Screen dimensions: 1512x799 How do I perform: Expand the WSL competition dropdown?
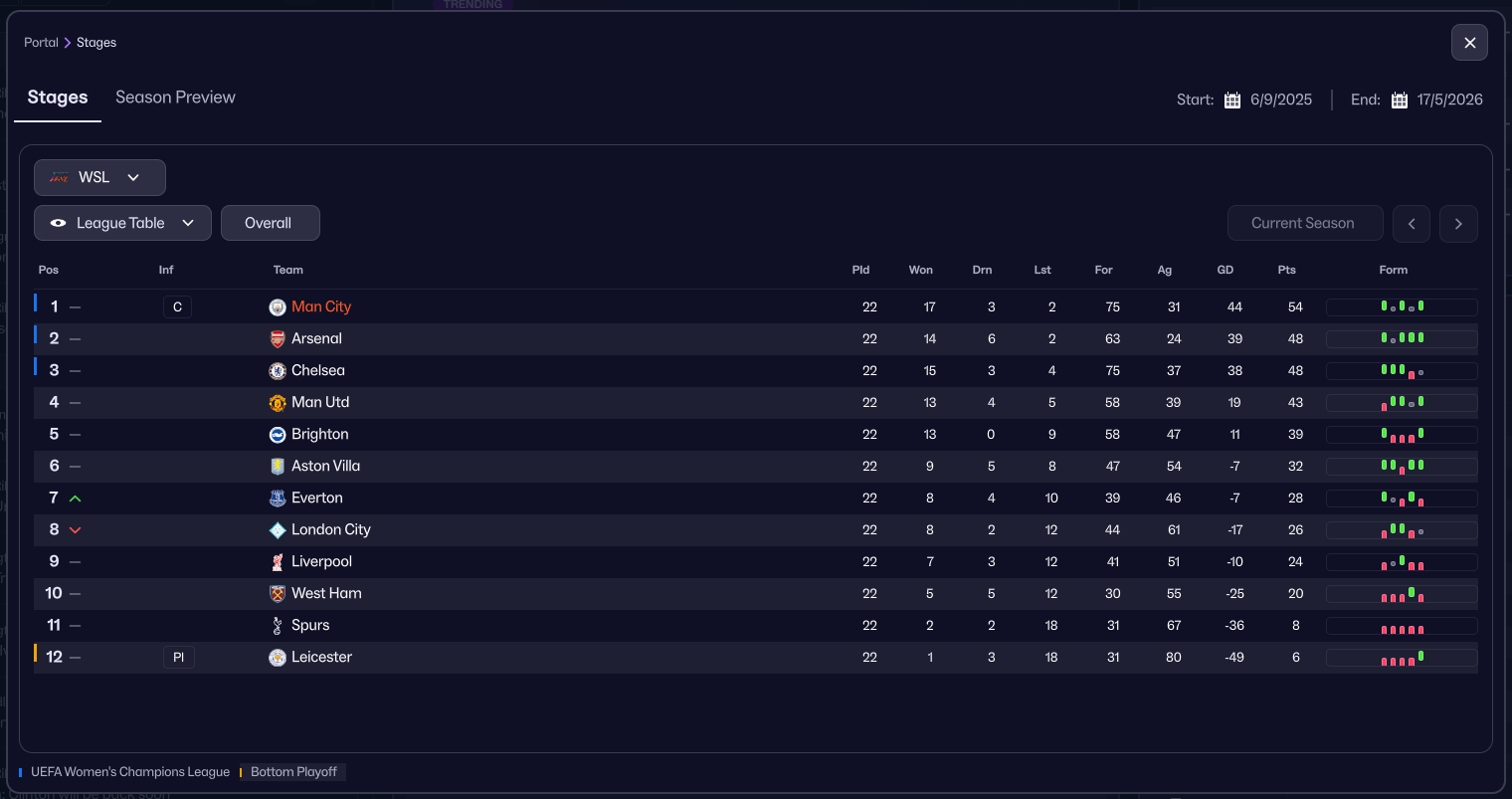99,177
